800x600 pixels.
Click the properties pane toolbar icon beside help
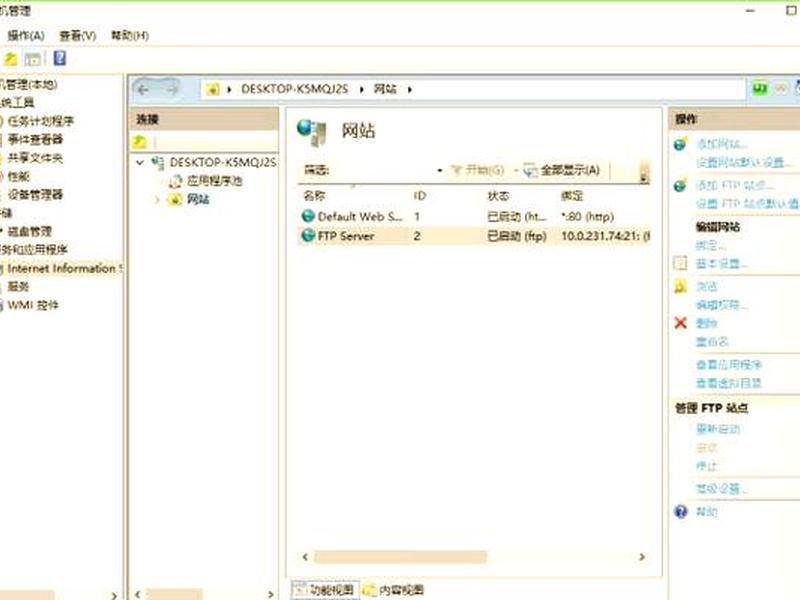[x=33, y=59]
